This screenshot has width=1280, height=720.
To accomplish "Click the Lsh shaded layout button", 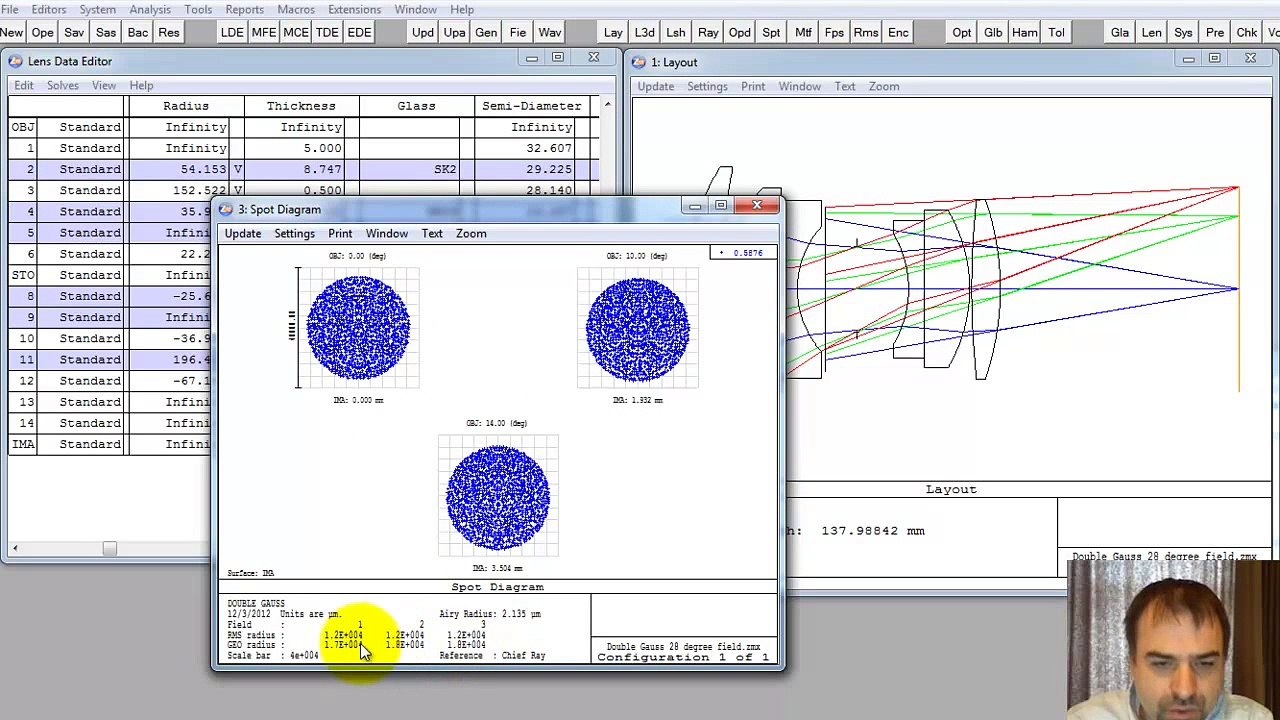I will [x=676, y=32].
